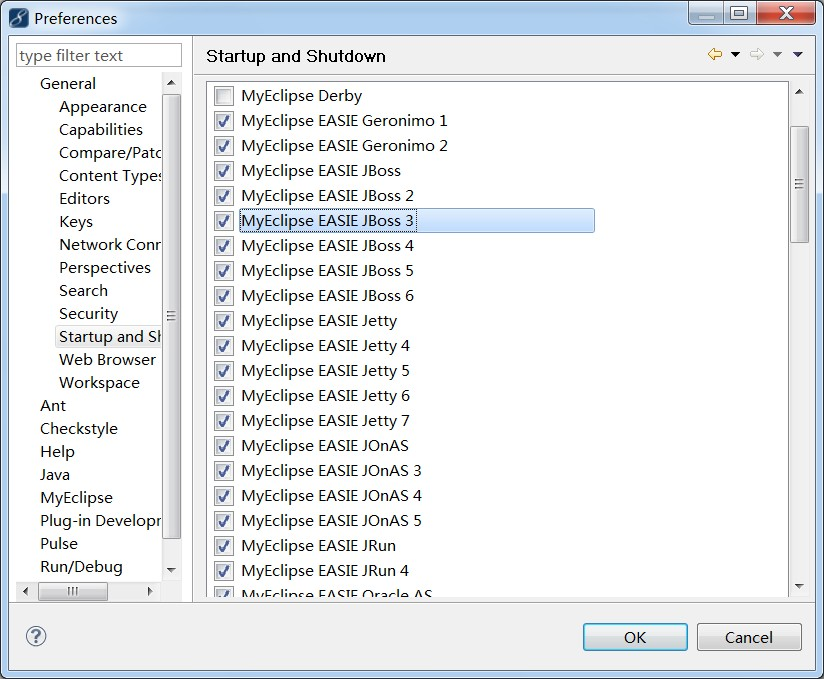Disable MyEclipse EASIE JRun startup

[x=224, y=546]
